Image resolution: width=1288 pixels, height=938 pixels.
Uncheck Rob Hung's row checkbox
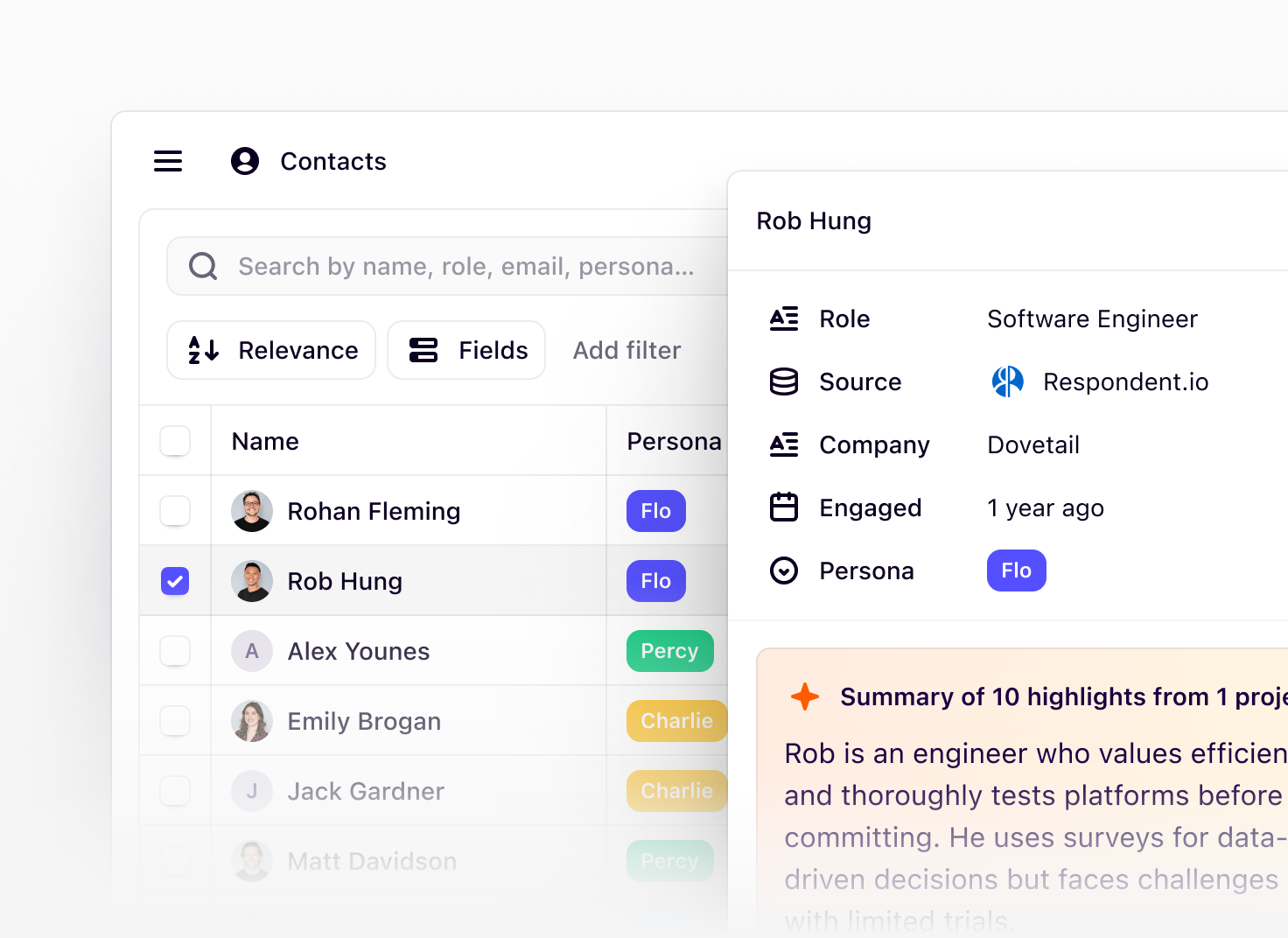[175, 580]
